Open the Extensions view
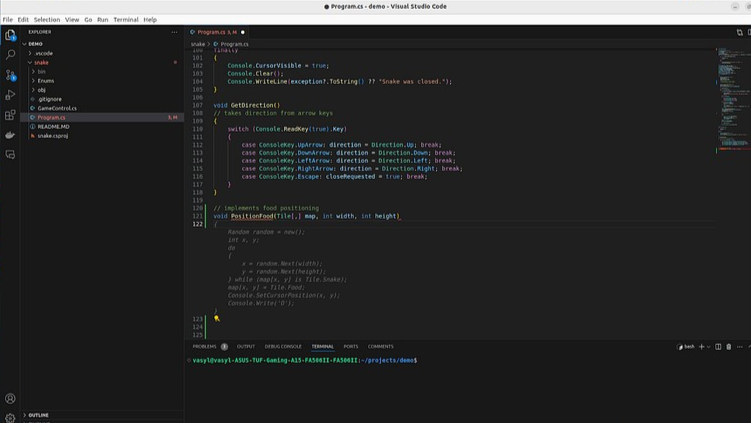 (10, 115)
